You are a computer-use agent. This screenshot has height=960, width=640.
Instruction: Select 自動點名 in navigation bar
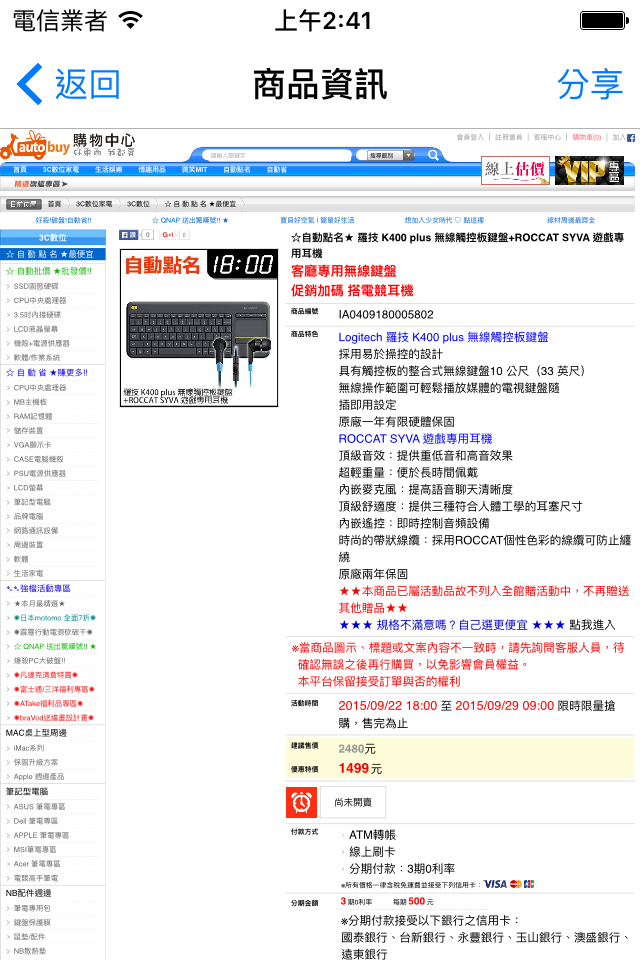click(x=236, y=170)
